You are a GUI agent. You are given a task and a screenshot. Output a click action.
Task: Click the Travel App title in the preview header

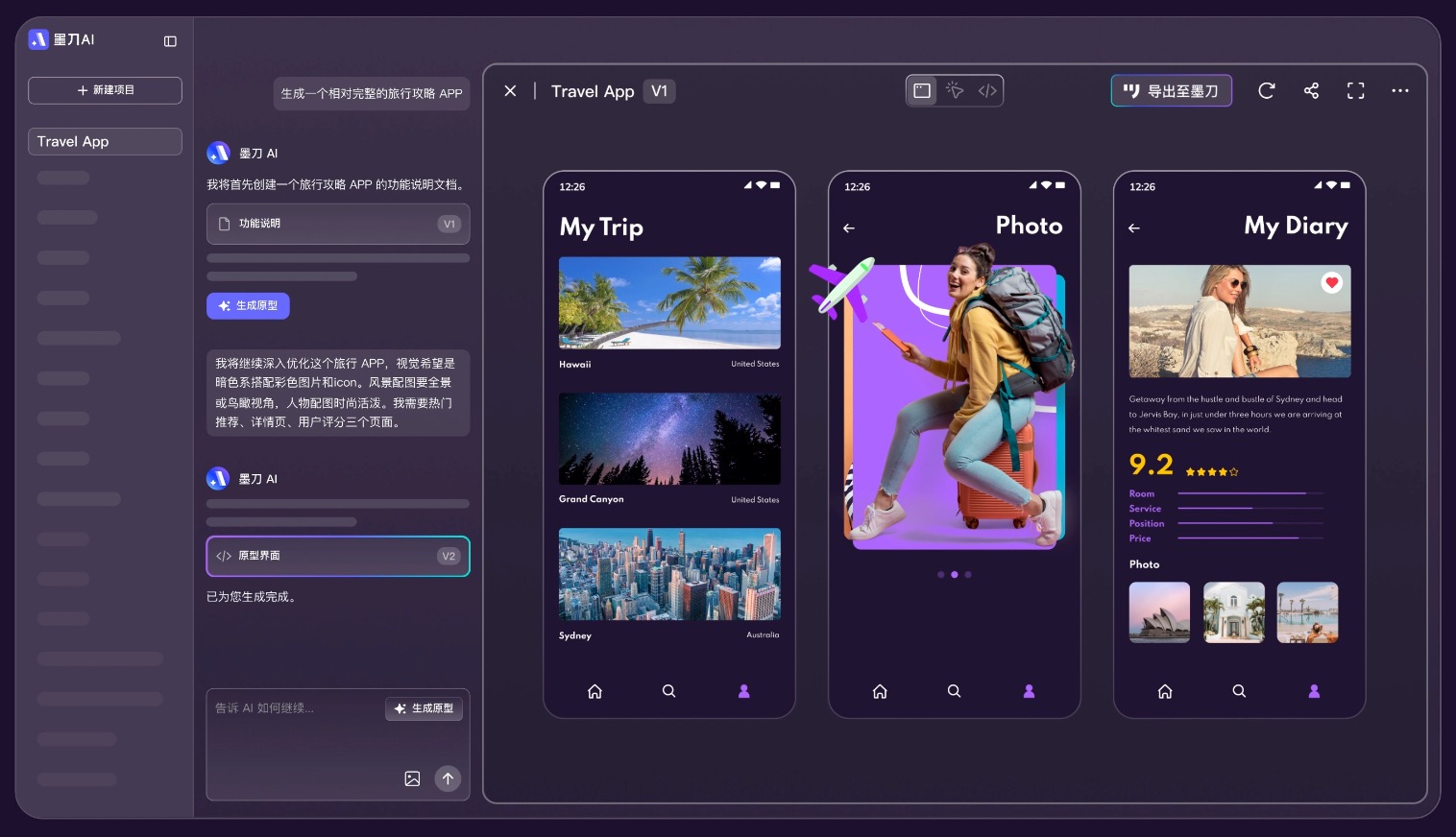click(593, 91)
